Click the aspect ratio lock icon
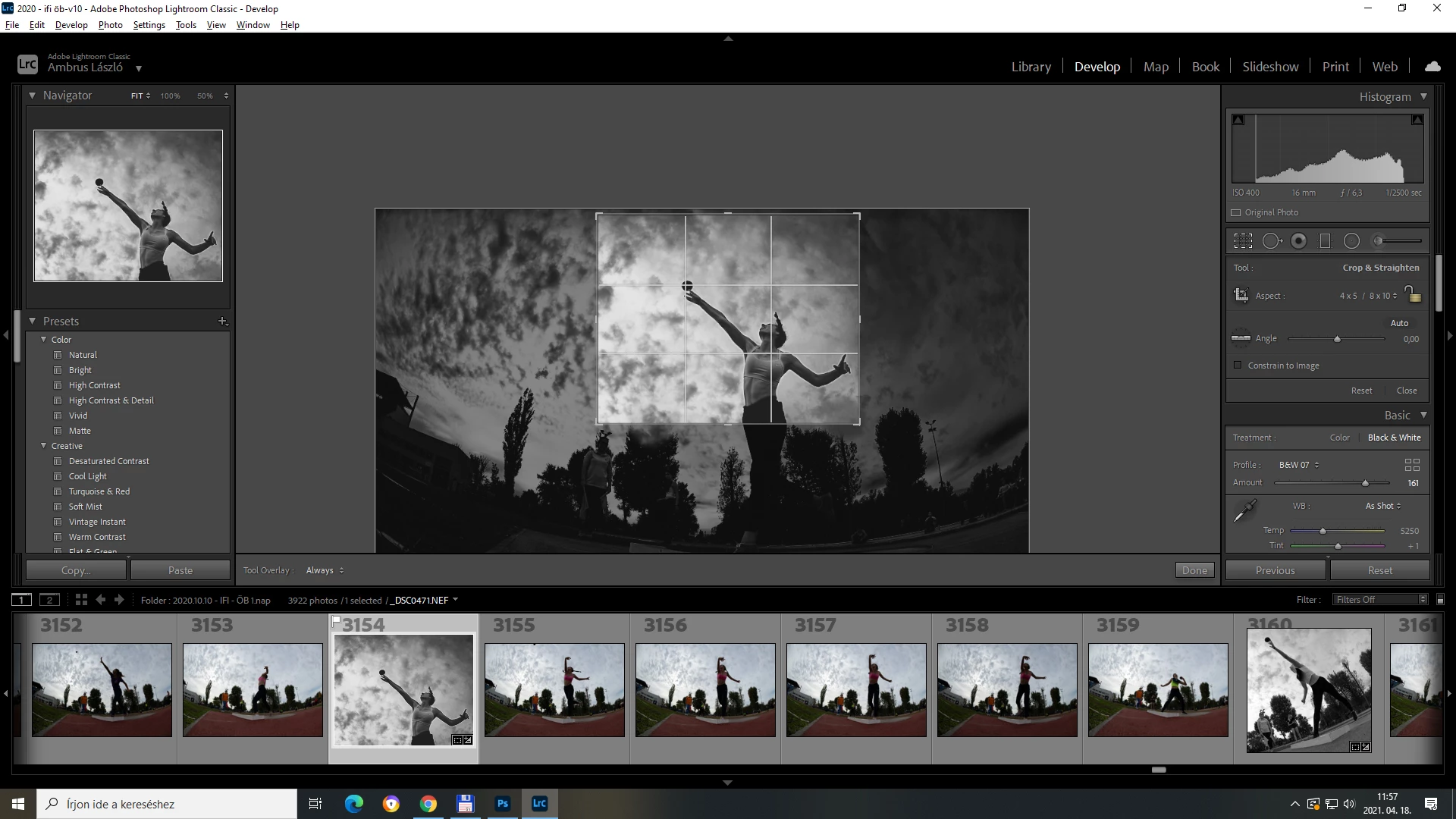 [x=1412, y=294]
